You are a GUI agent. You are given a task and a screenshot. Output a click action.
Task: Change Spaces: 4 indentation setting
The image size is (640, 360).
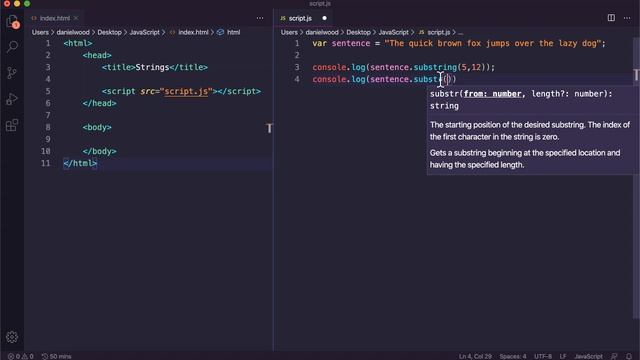513,356
